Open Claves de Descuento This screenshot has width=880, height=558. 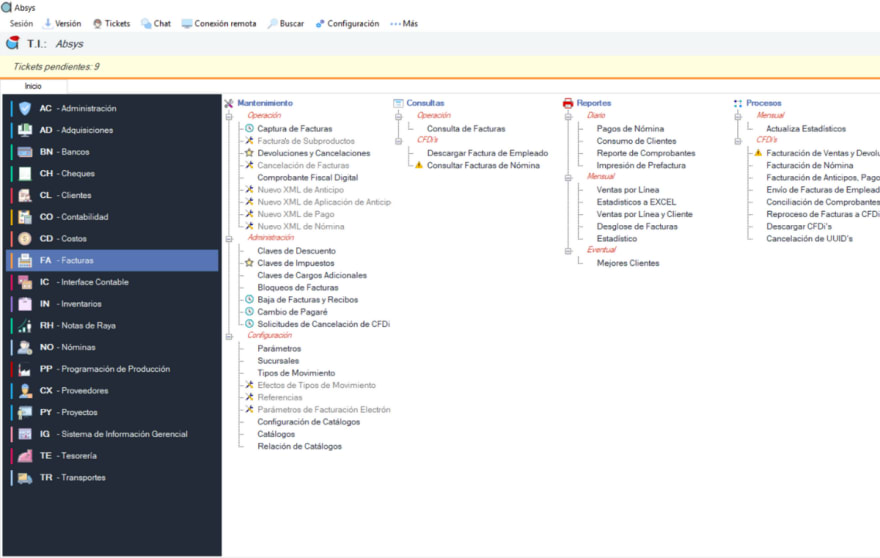pos(296,251)
